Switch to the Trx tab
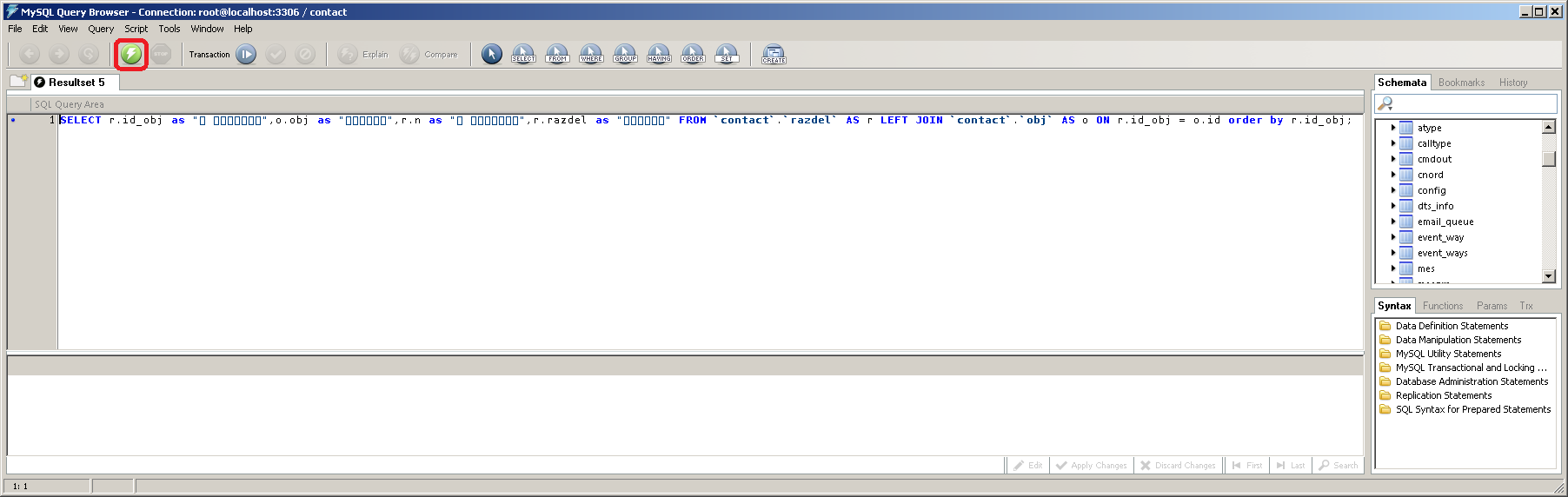Screen dimensions: 1568x497 click(x=1526, y=306)
